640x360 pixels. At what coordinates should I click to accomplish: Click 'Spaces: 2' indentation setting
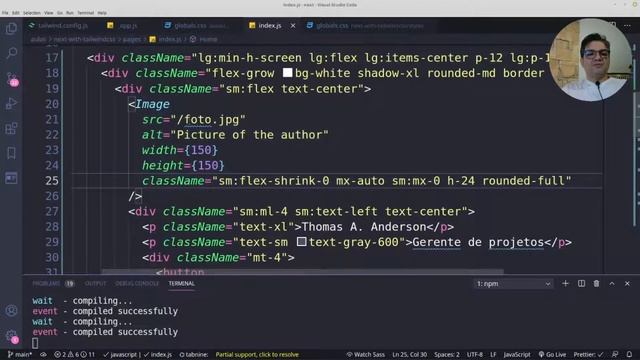click(x=447, y=355)
